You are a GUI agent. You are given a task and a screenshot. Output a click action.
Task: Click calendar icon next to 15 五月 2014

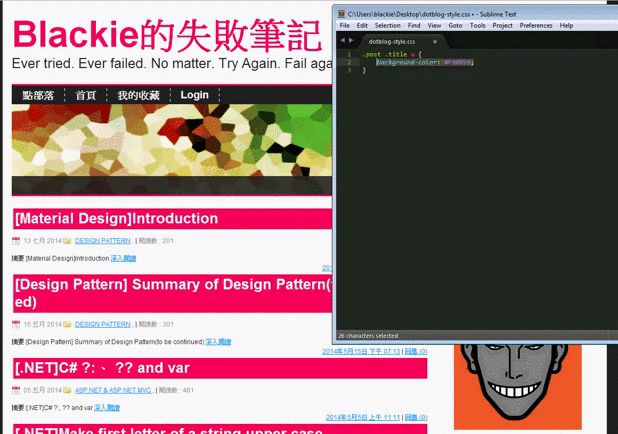pyautogui.click(x=16, y=324)
